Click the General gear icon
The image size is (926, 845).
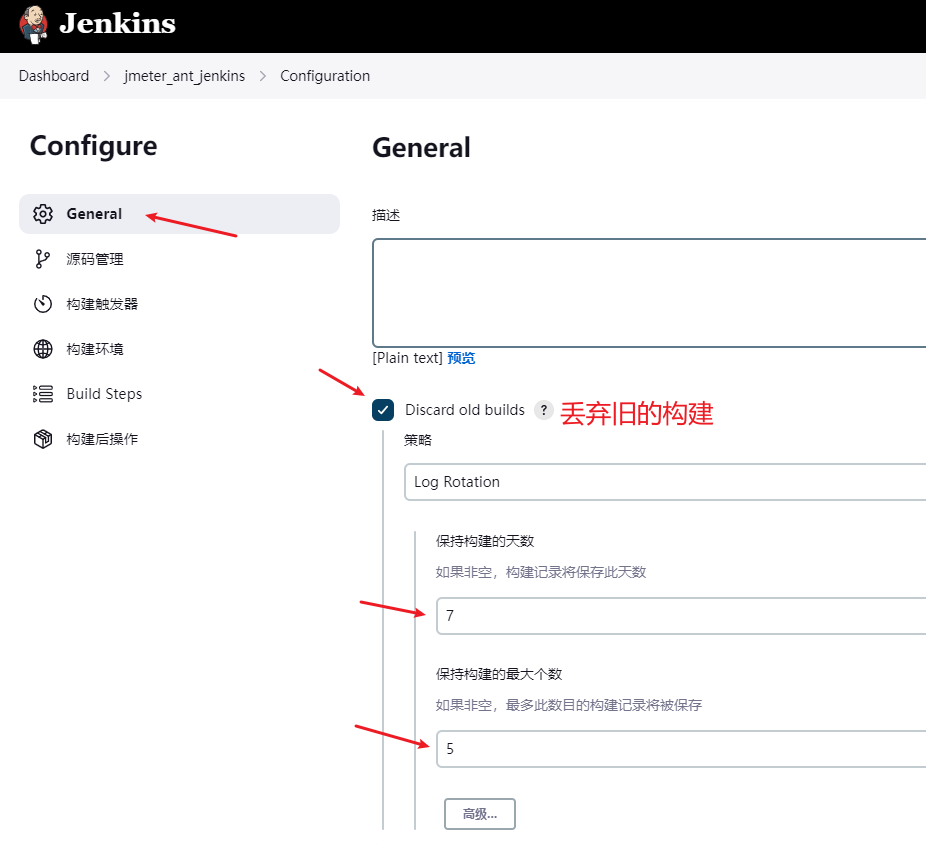point(43,214)
